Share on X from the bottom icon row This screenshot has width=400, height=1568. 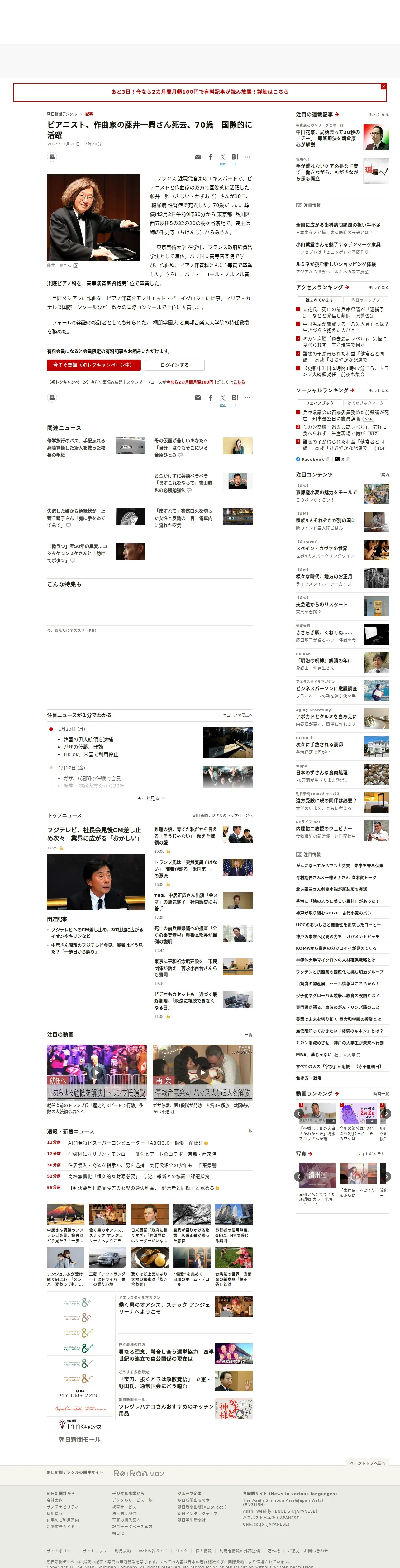tap(223, 398)
